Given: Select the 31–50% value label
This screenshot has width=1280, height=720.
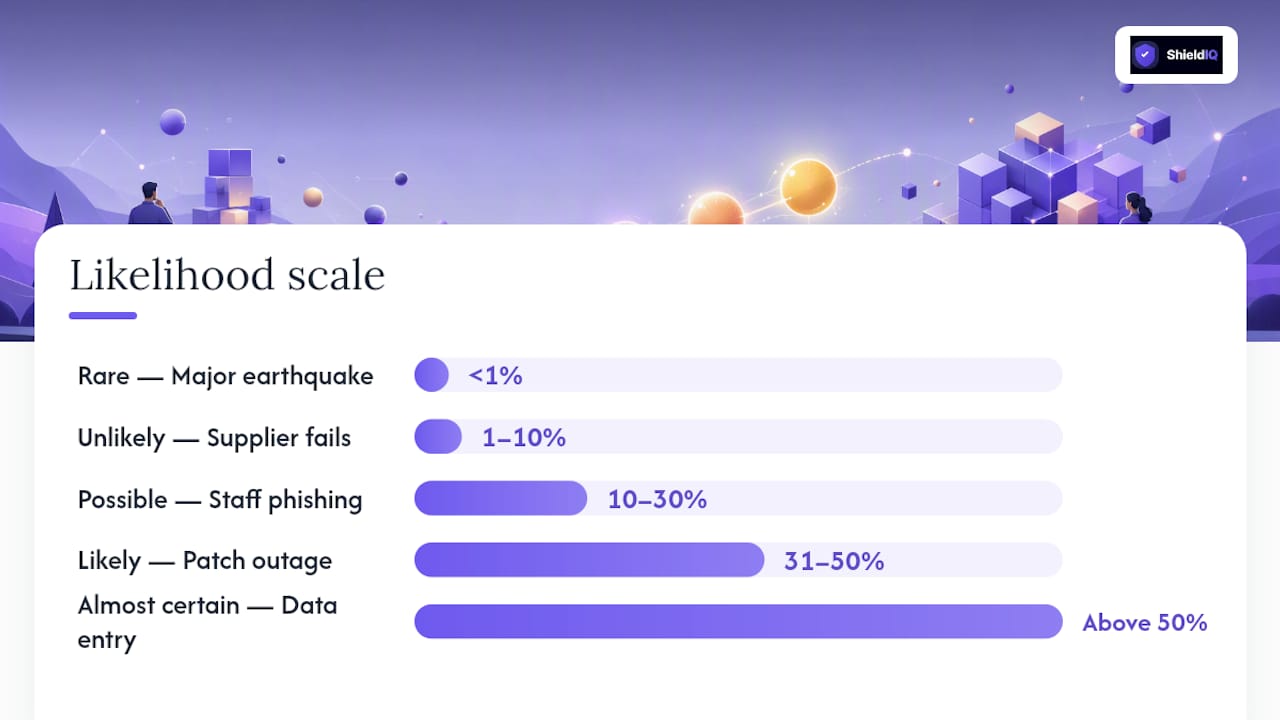Looking at the screenshot, I should 834,561.
